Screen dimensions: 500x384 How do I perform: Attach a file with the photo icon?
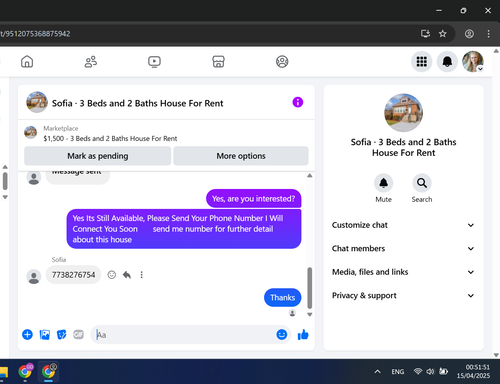(45, 334)
